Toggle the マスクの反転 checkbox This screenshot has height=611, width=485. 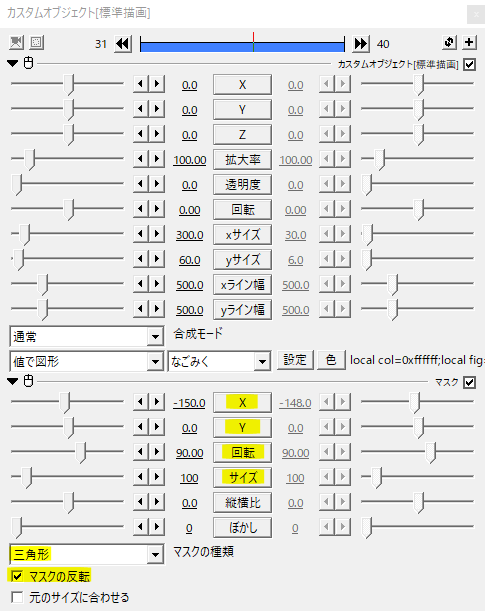point(17,576)
